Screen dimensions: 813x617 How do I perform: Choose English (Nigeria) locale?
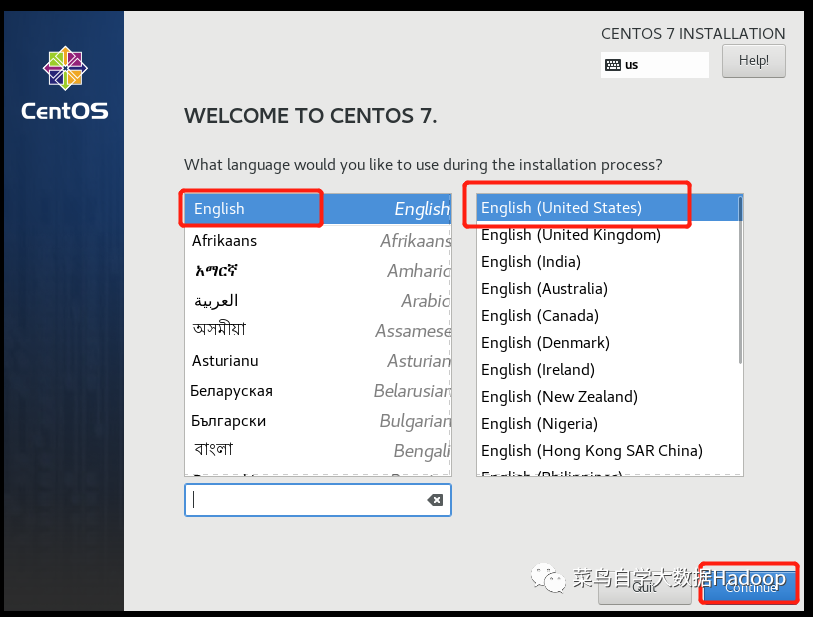pyautogui.click(x=607, y=424)
